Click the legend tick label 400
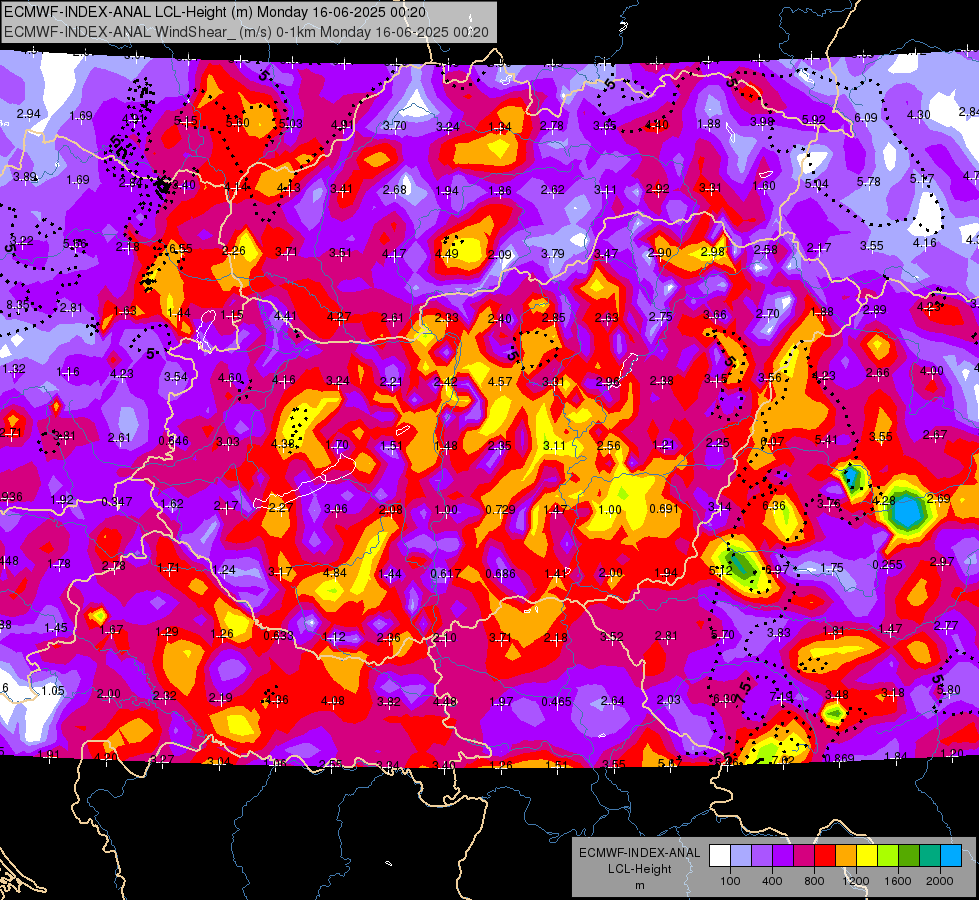Image resolution: width=979 pixels, height=900 pixels. coord(772,881)
